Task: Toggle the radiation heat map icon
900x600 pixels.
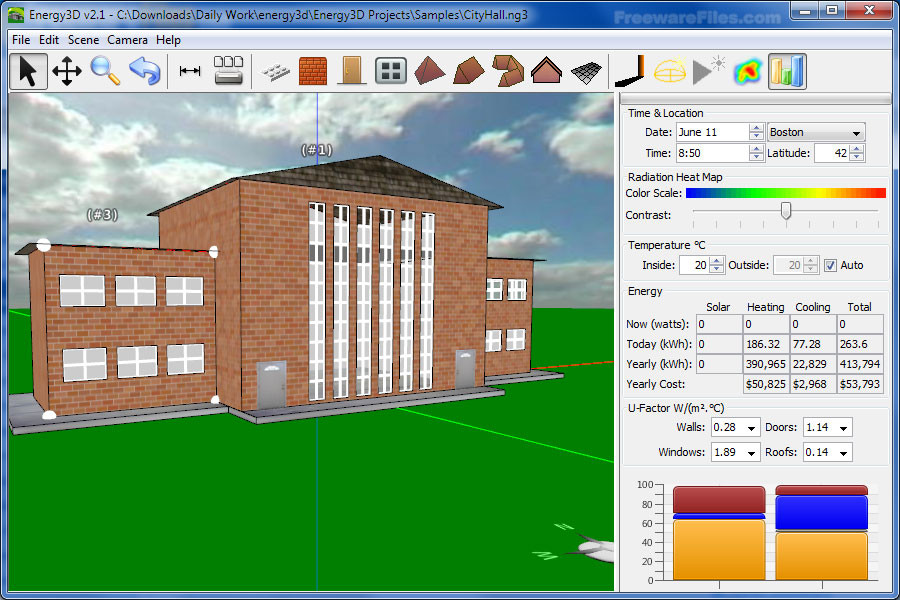Action: point(748,72)
